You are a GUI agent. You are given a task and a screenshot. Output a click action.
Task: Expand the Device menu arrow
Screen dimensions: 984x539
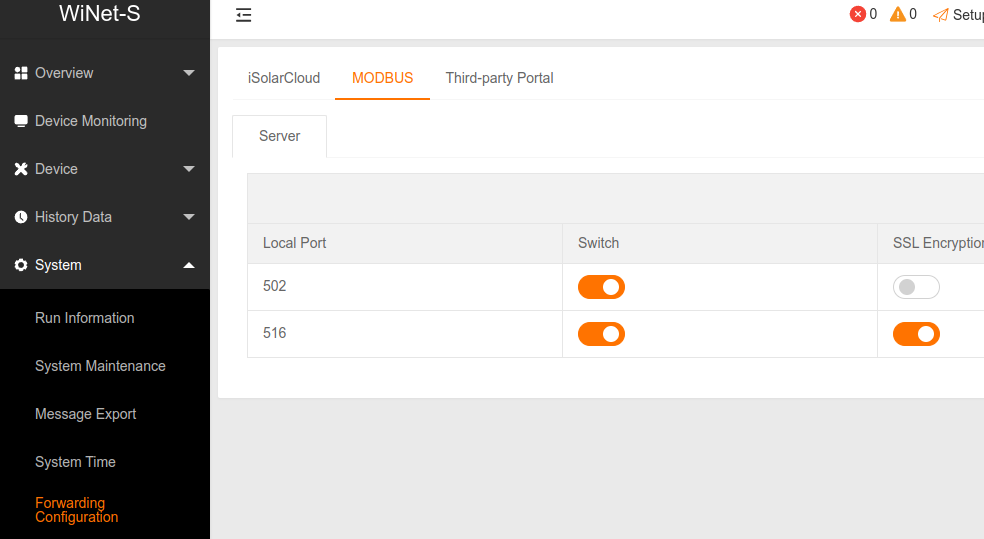[x=189, y=169]
